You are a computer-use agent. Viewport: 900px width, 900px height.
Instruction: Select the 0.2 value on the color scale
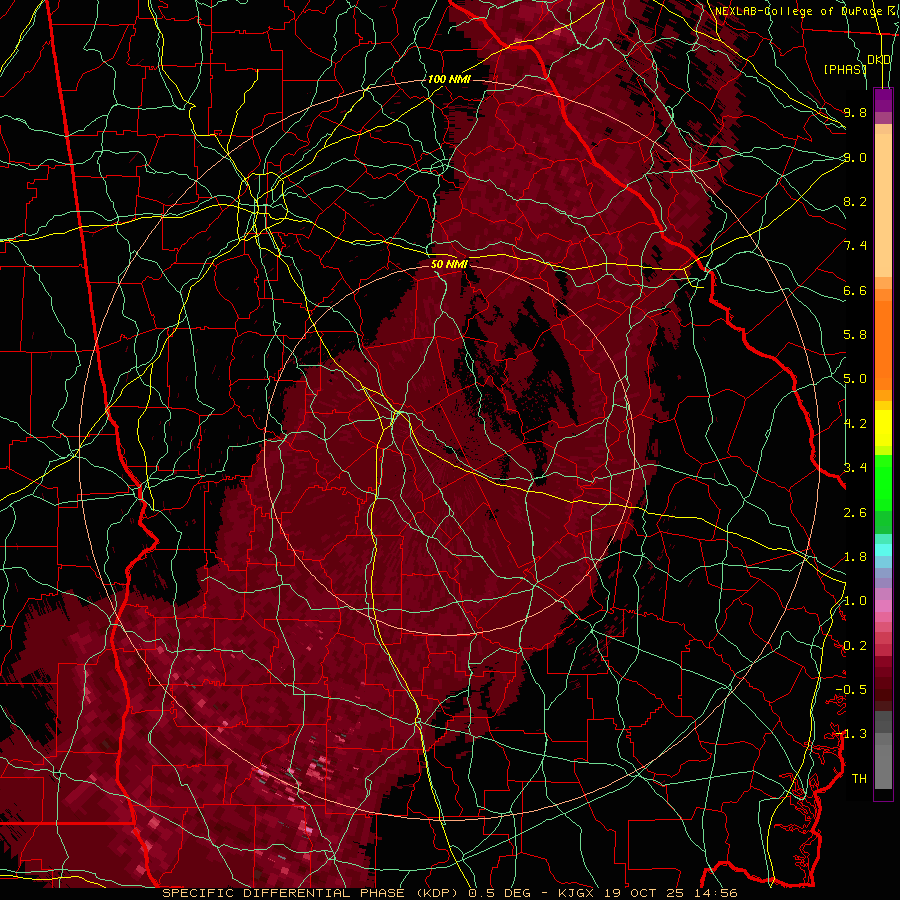click(x=855, y=646)
